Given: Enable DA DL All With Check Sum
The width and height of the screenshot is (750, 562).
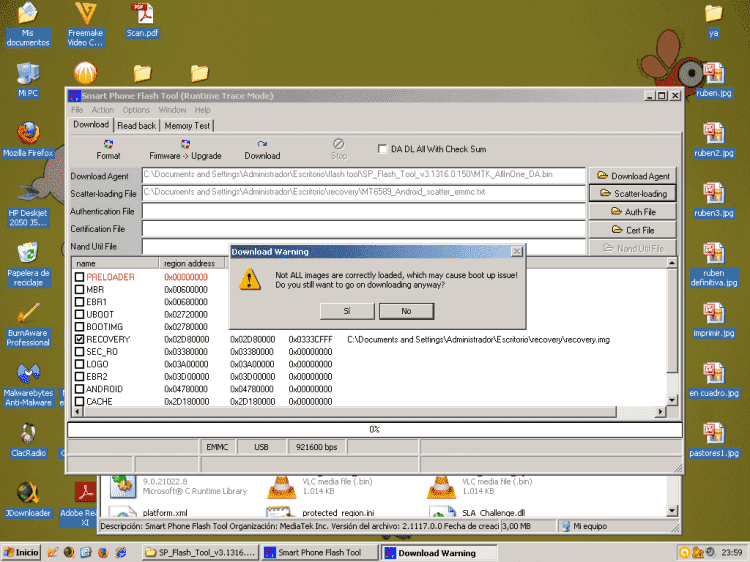Looking at the screenshot, I should (x=382, y=149).
